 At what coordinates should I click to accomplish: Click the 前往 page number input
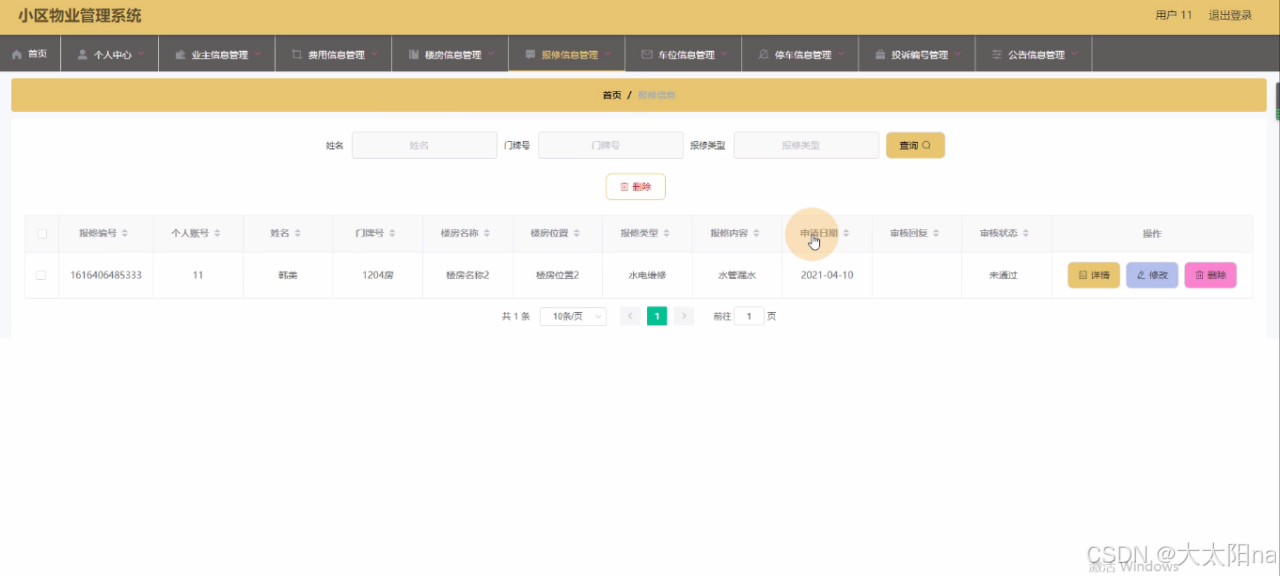coord(749,316)
